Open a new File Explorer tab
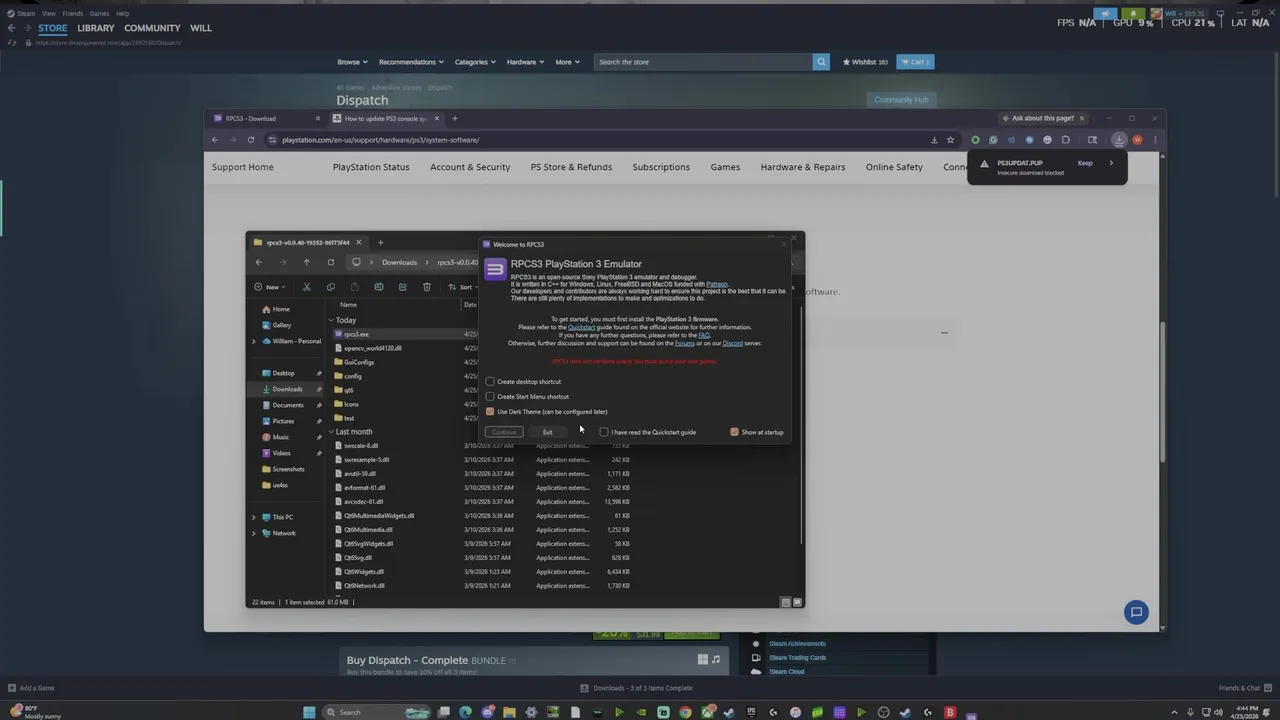This screenshot has height=720, width=1280. click(x=380, y=242)
